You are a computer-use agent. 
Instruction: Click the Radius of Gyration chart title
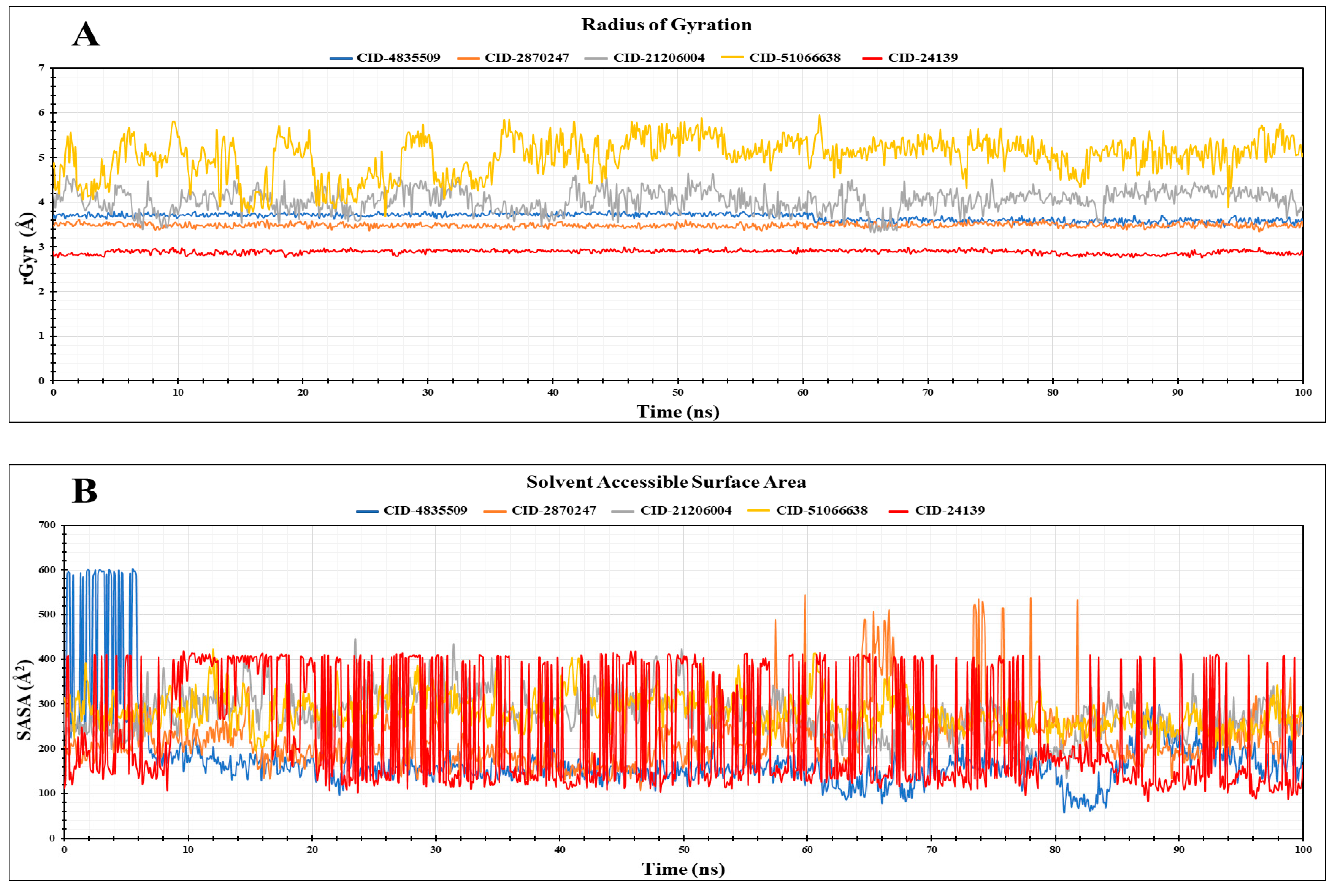pos(667,25)
